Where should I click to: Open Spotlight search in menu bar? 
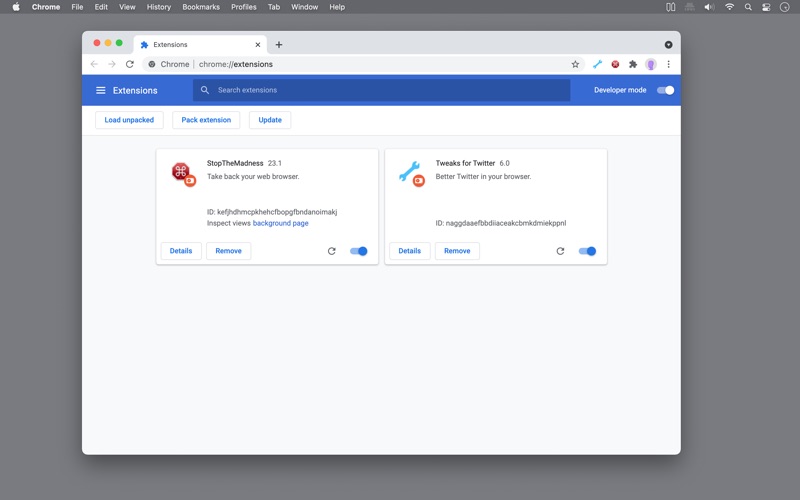click(748, 7)
